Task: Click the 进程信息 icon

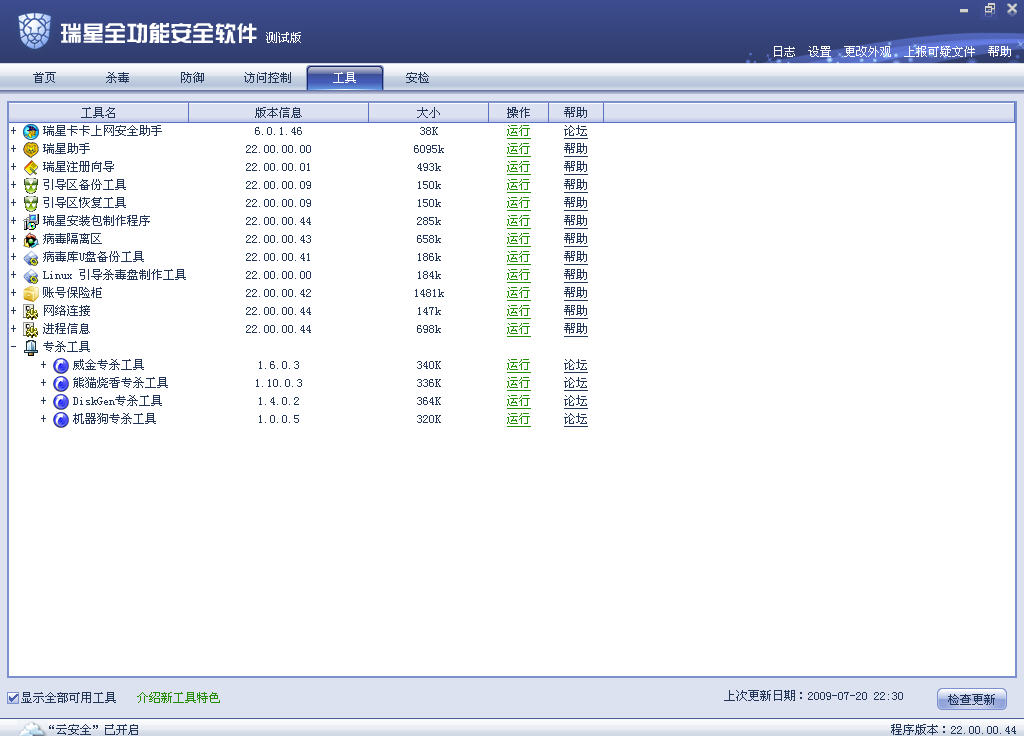Action: [x=31, y=329]
